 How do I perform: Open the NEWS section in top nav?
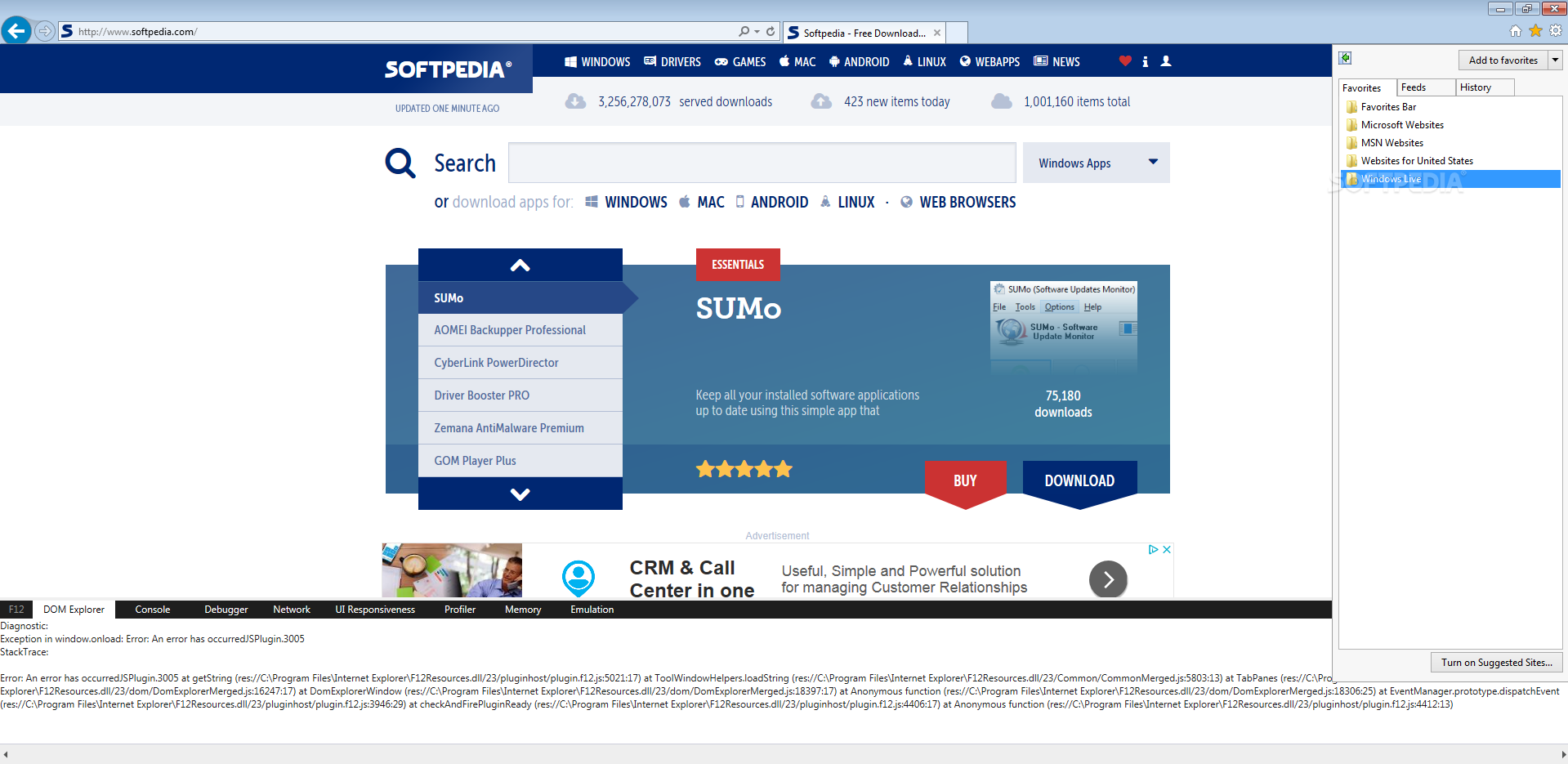(1057, 61)
